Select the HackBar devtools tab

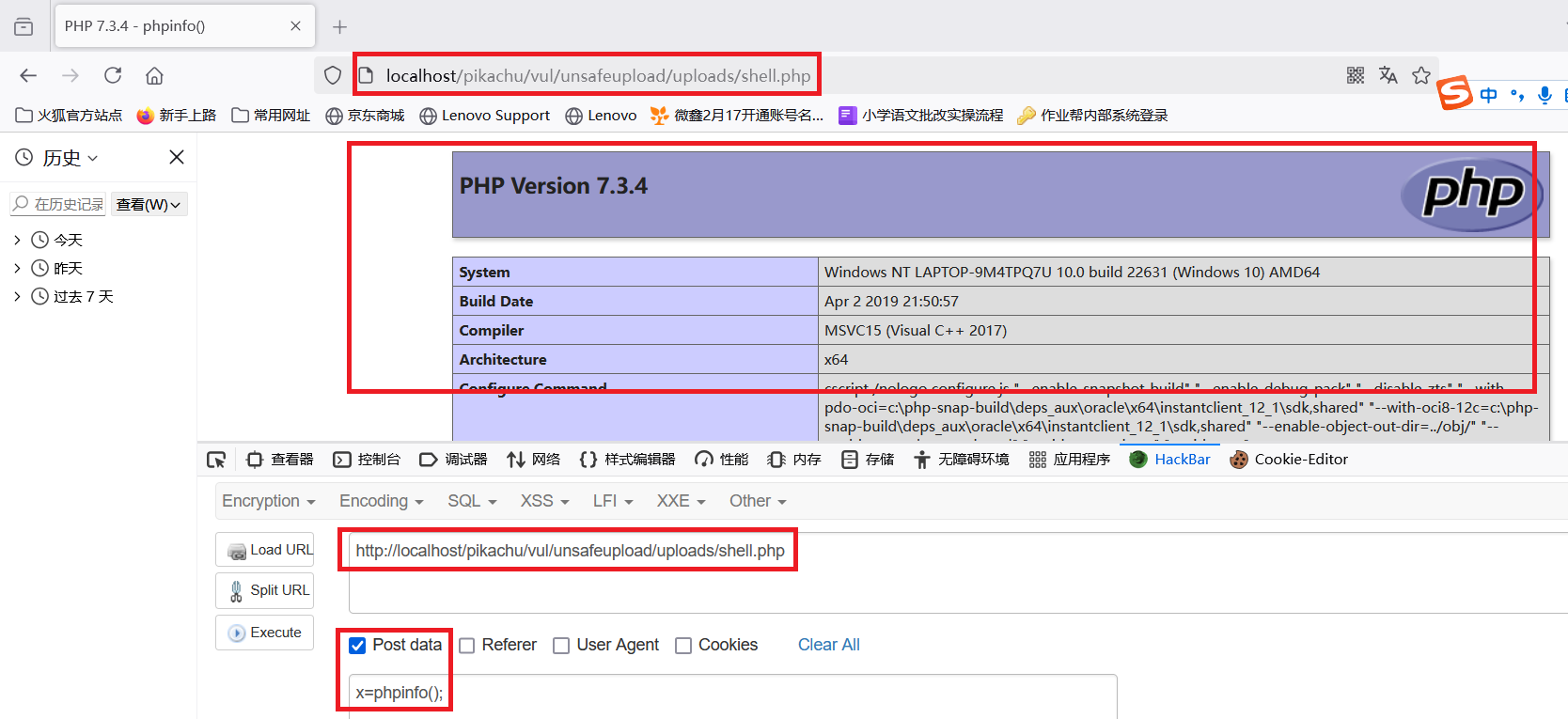click(x=1169, y=460)
